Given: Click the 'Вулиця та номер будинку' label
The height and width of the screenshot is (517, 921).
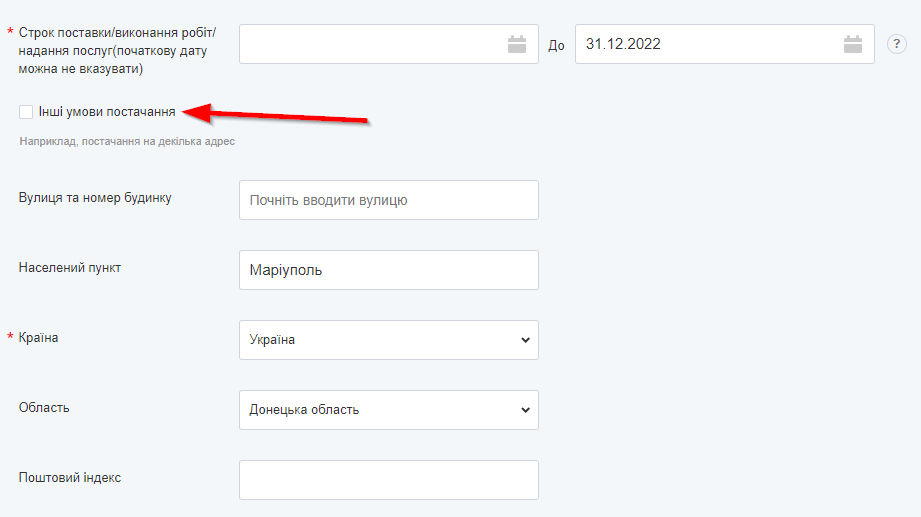Looking at the screenshot, I should [95, 198].
